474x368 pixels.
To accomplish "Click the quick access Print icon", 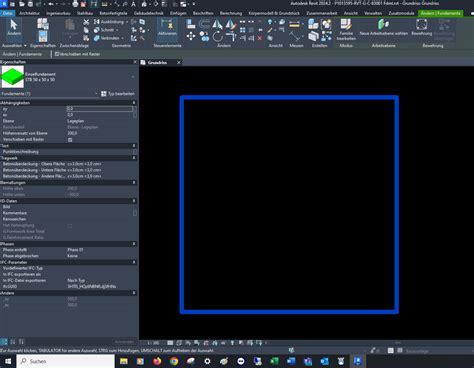I will point(75,4).
